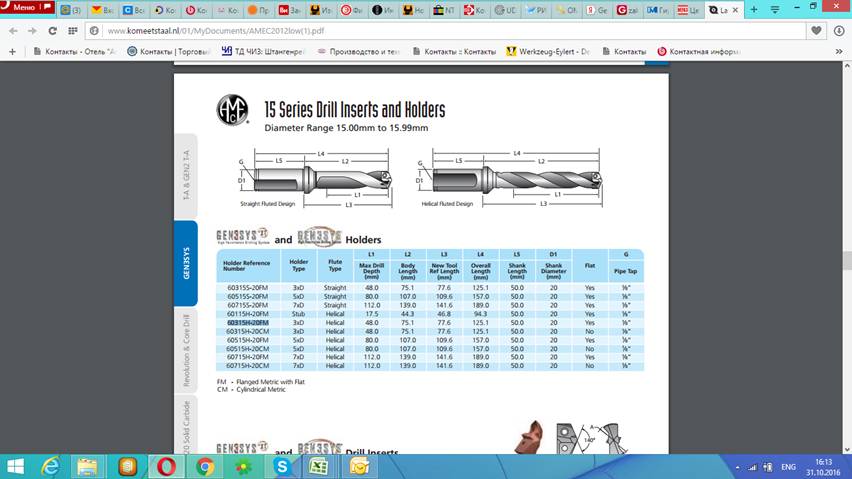Open 'Контакты :: Контакты' bookmark

[x=454, y=52]
